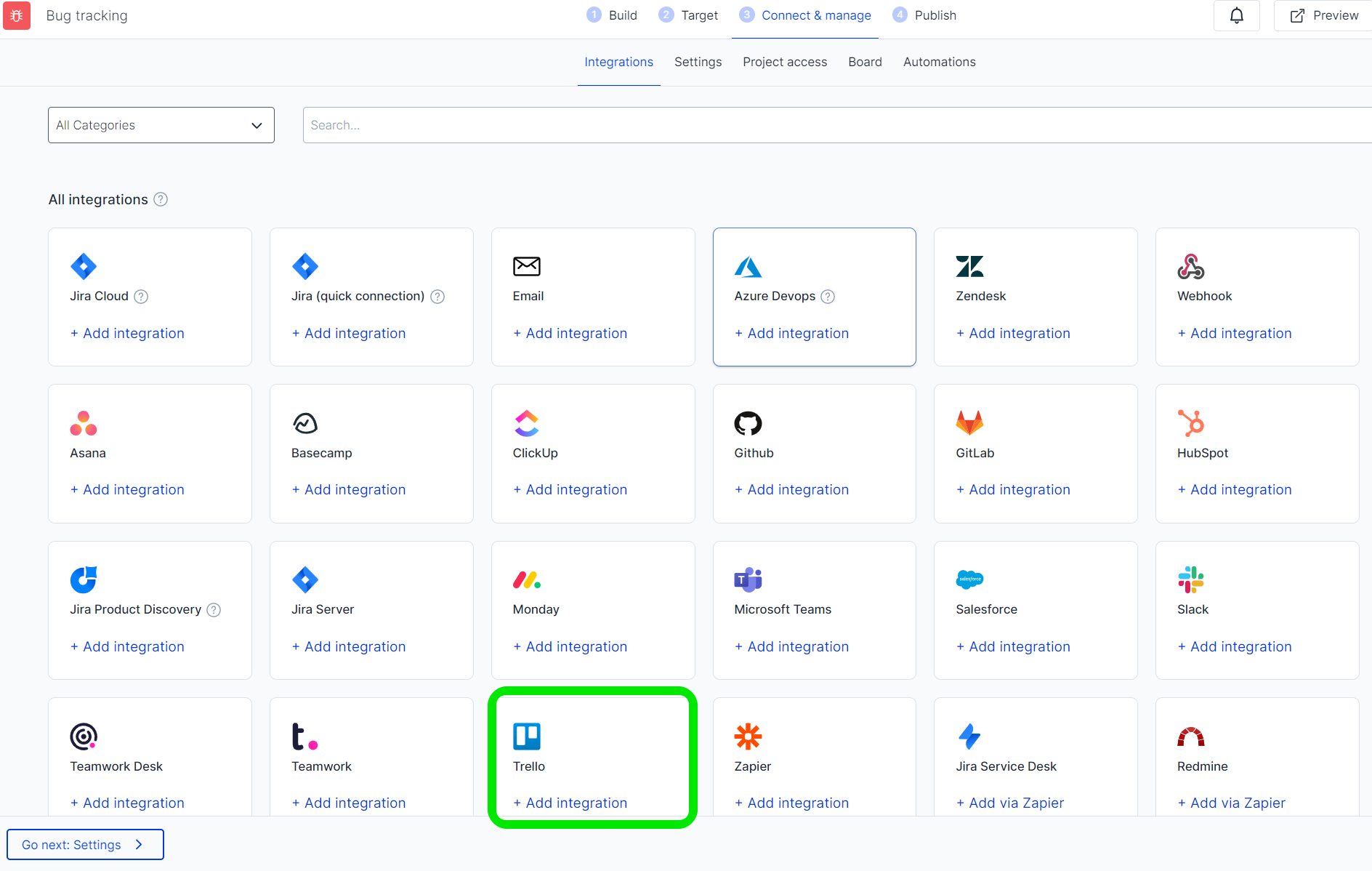The width and height of the screenshot is (1372, 871).
Task: Click the Zendesk logo icon
Action: (969, 266)
